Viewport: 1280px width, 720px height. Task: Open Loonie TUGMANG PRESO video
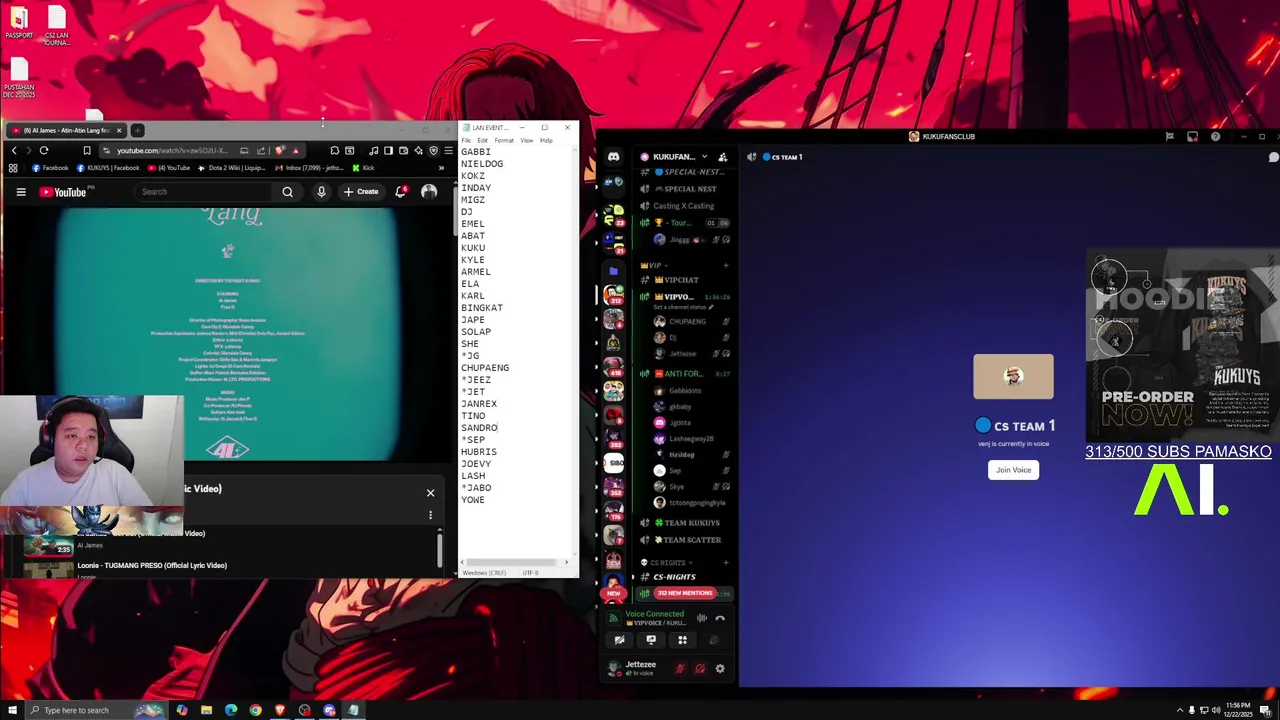coord(152,565)
